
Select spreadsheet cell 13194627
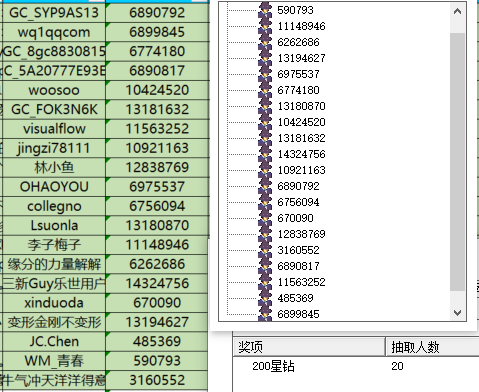pyautogui.click(x=157, y=322)
